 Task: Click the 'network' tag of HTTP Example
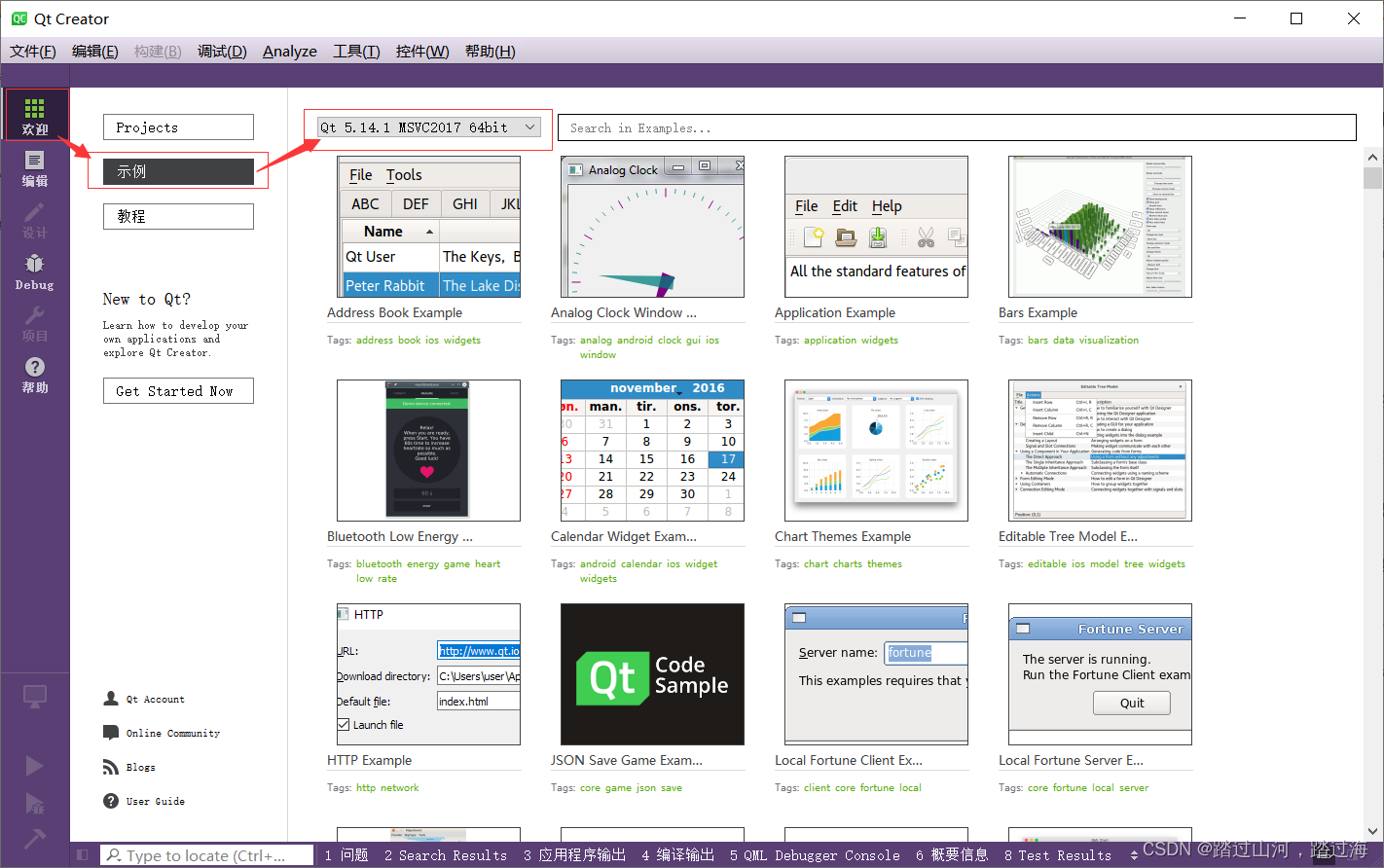coord(400,788)
